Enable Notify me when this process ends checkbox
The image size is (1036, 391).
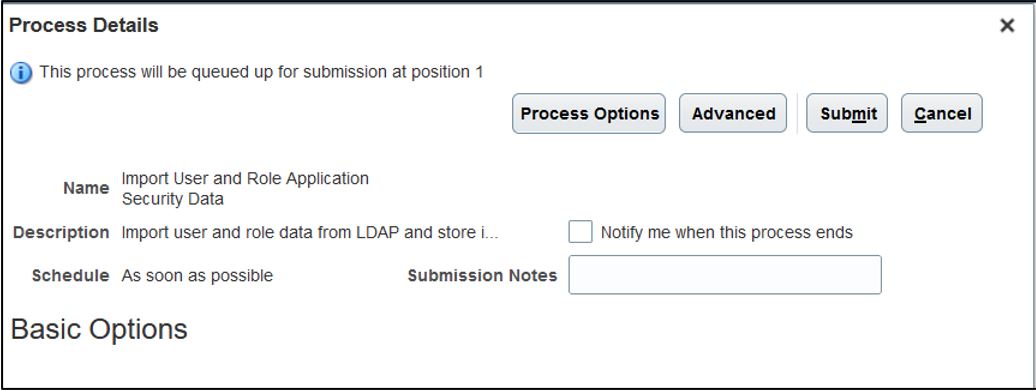click(580, 232)
